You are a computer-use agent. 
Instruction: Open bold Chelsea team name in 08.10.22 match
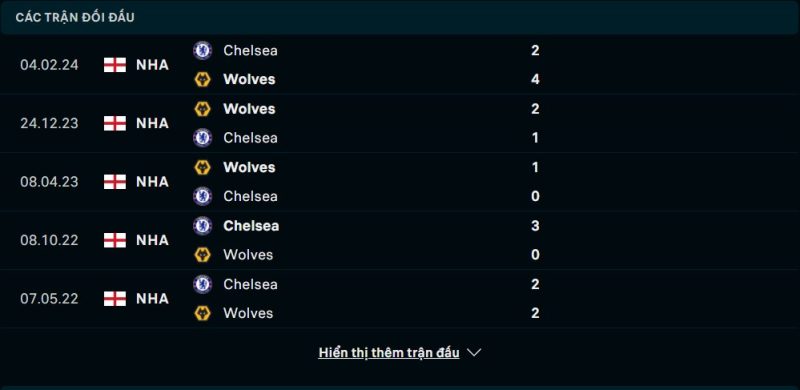click(x=251, y=226)
